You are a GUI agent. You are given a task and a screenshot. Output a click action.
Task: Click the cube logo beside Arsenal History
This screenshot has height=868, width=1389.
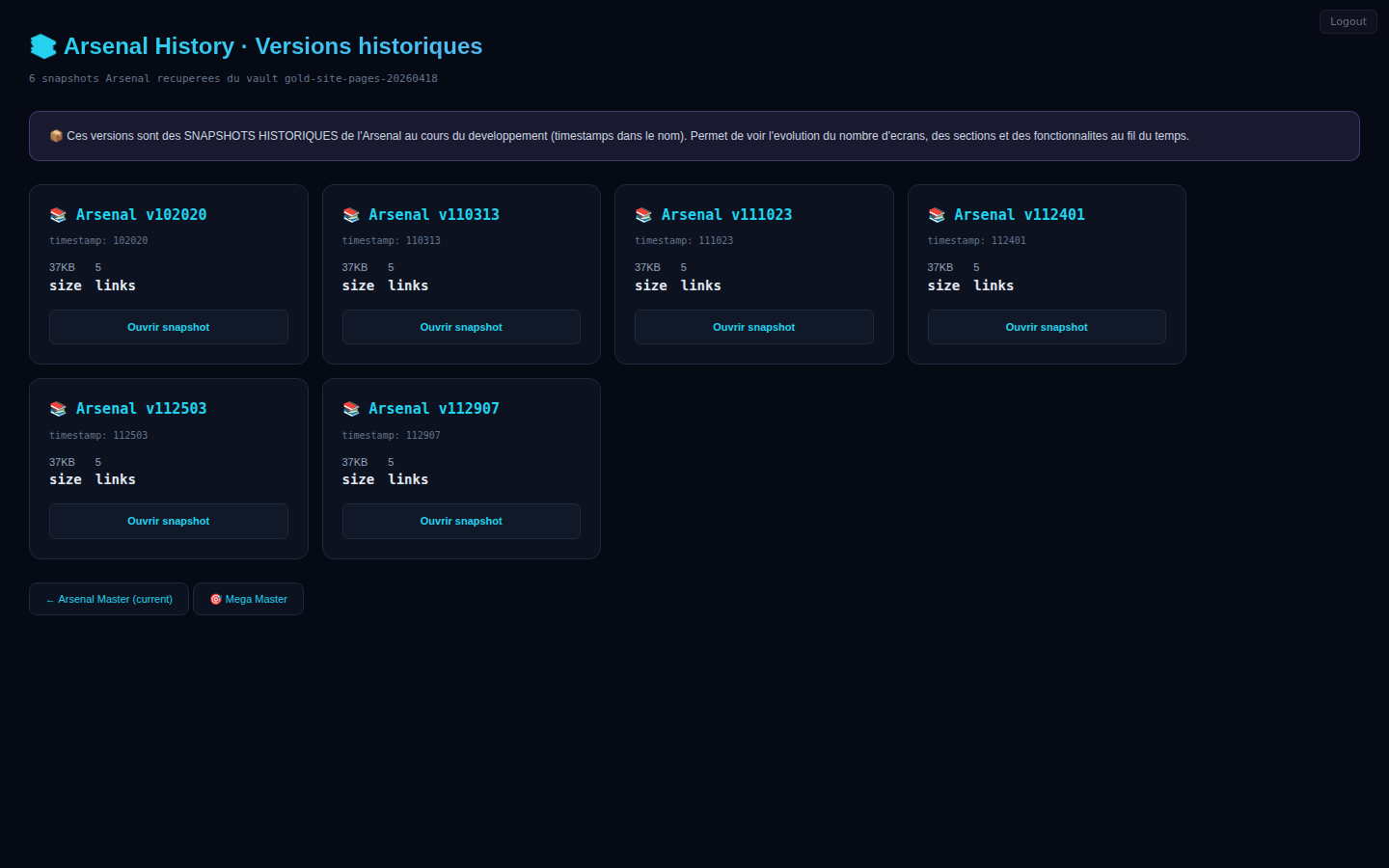[43, 46]
